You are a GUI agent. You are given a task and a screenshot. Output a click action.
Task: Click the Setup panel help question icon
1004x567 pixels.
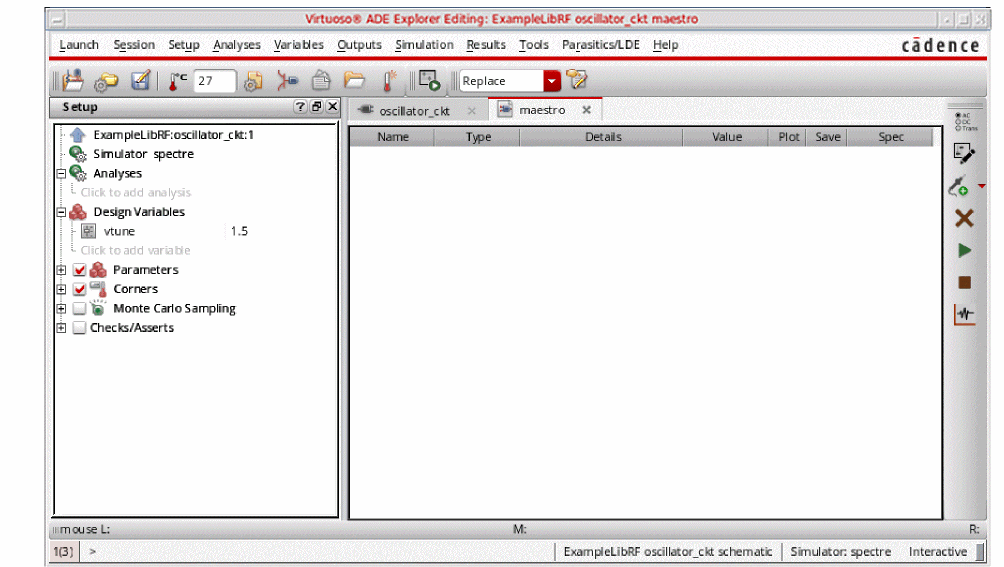coord(300,107)
